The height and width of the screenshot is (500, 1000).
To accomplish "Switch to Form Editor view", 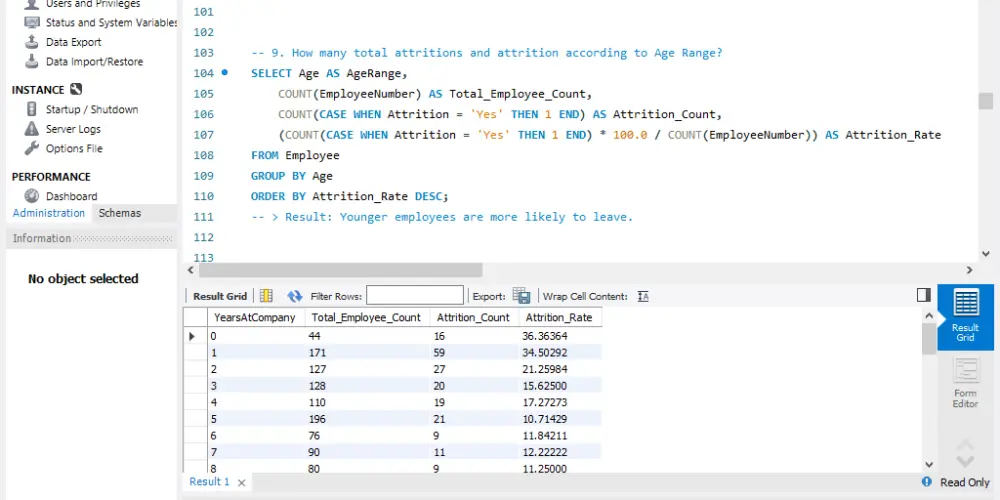I will [x=965, y=383].
